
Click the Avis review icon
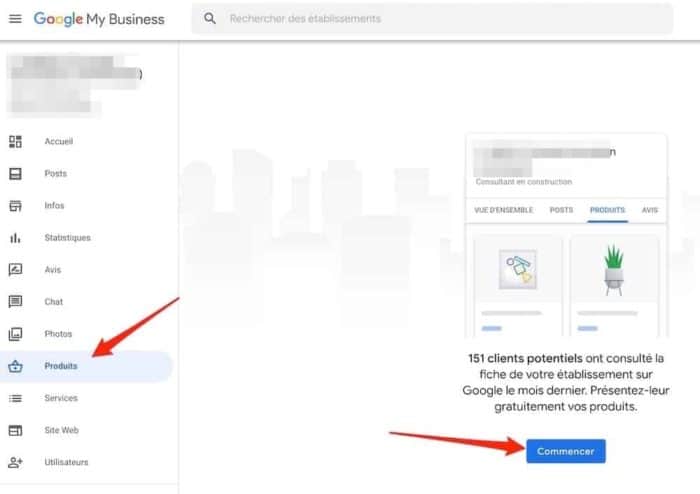click(x=15, y=270)
